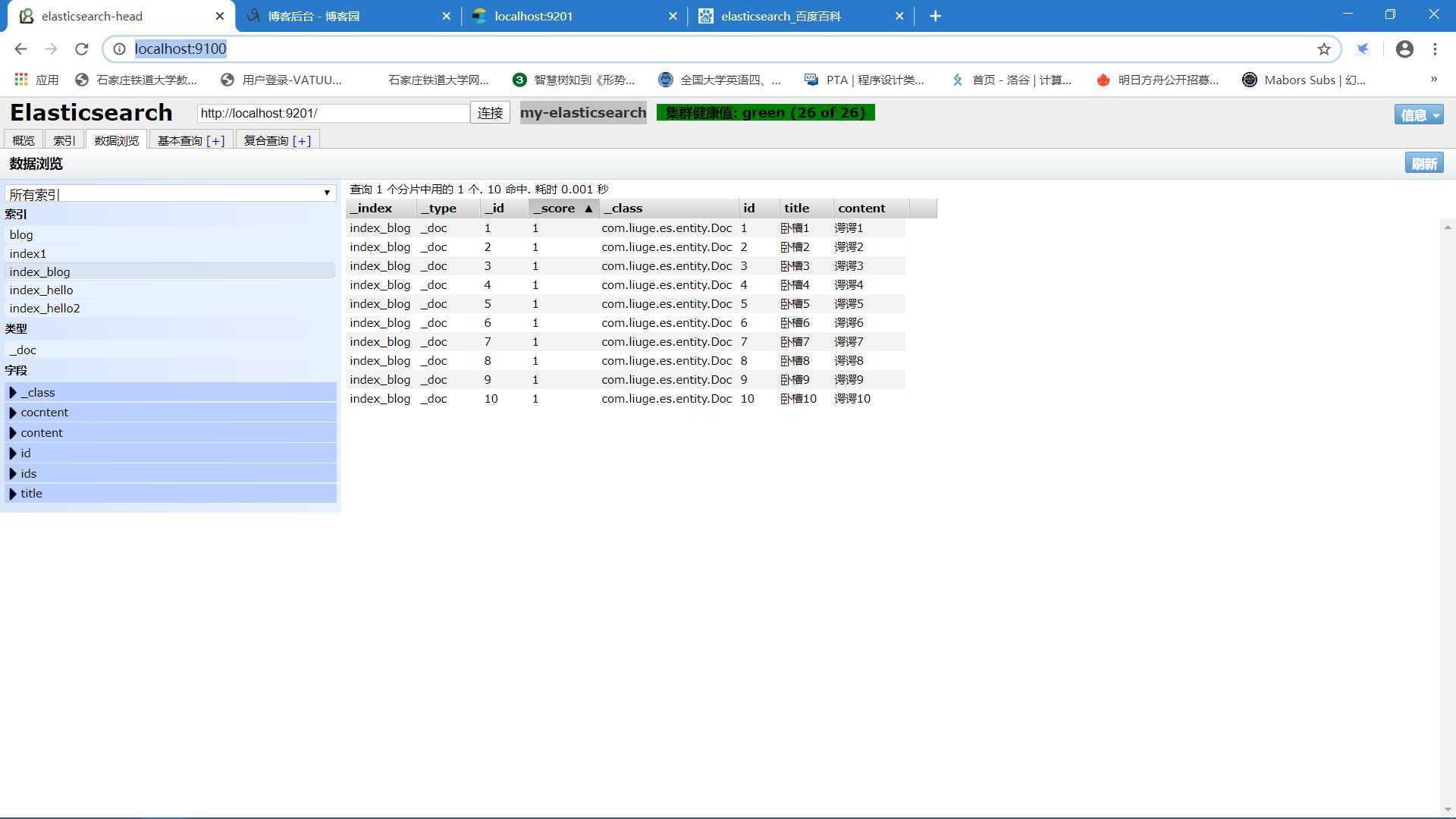Click the browser forward arrow
Screen dimensions: 1456x819
coord(51,49)
